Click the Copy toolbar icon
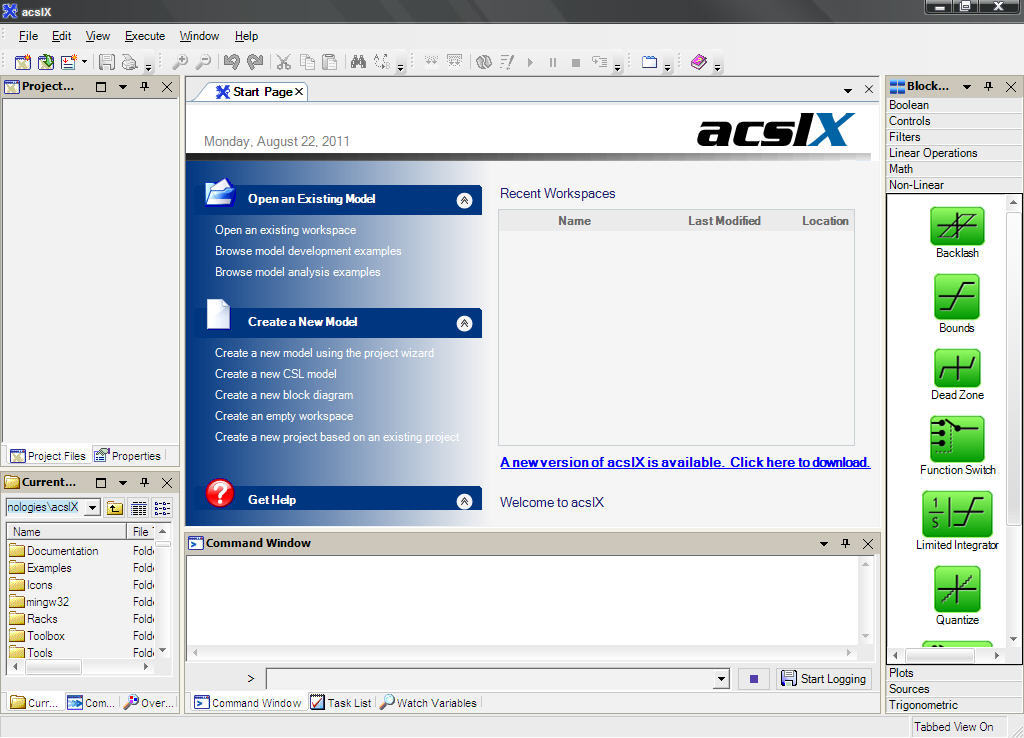Viewport: 1024px width, 738px height. (307, 62)
